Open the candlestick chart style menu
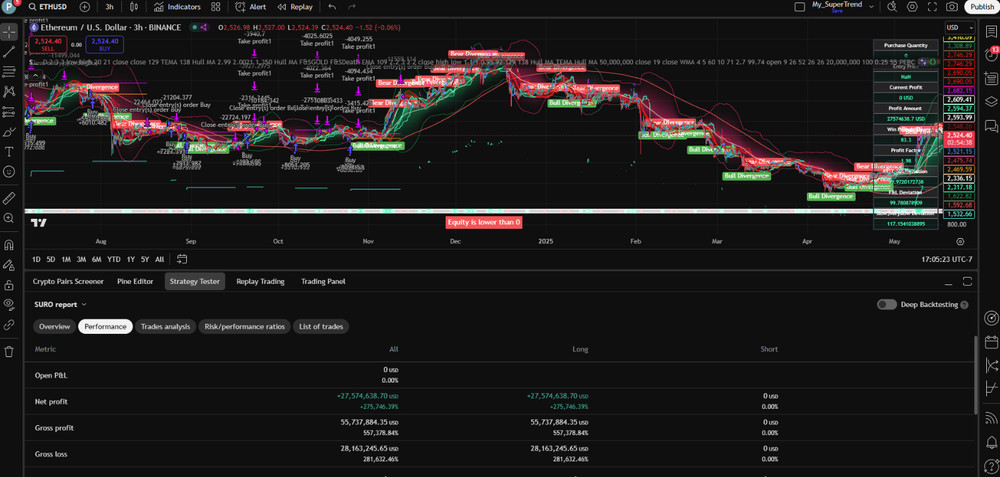The height and width of the screenshot is (477, 1000). (134, 7)
